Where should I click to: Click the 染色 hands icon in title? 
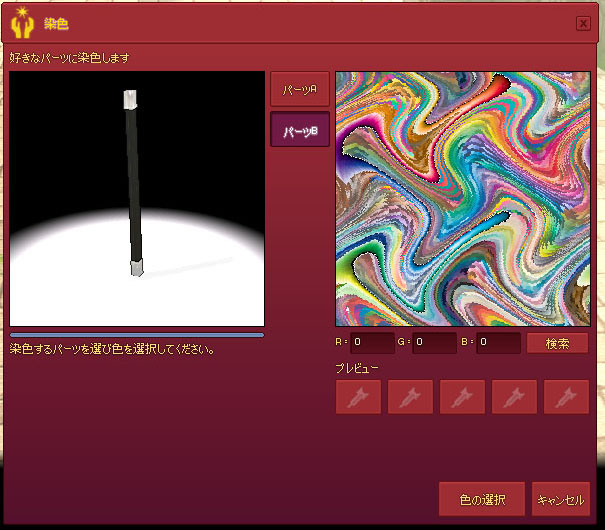[22, 23]
